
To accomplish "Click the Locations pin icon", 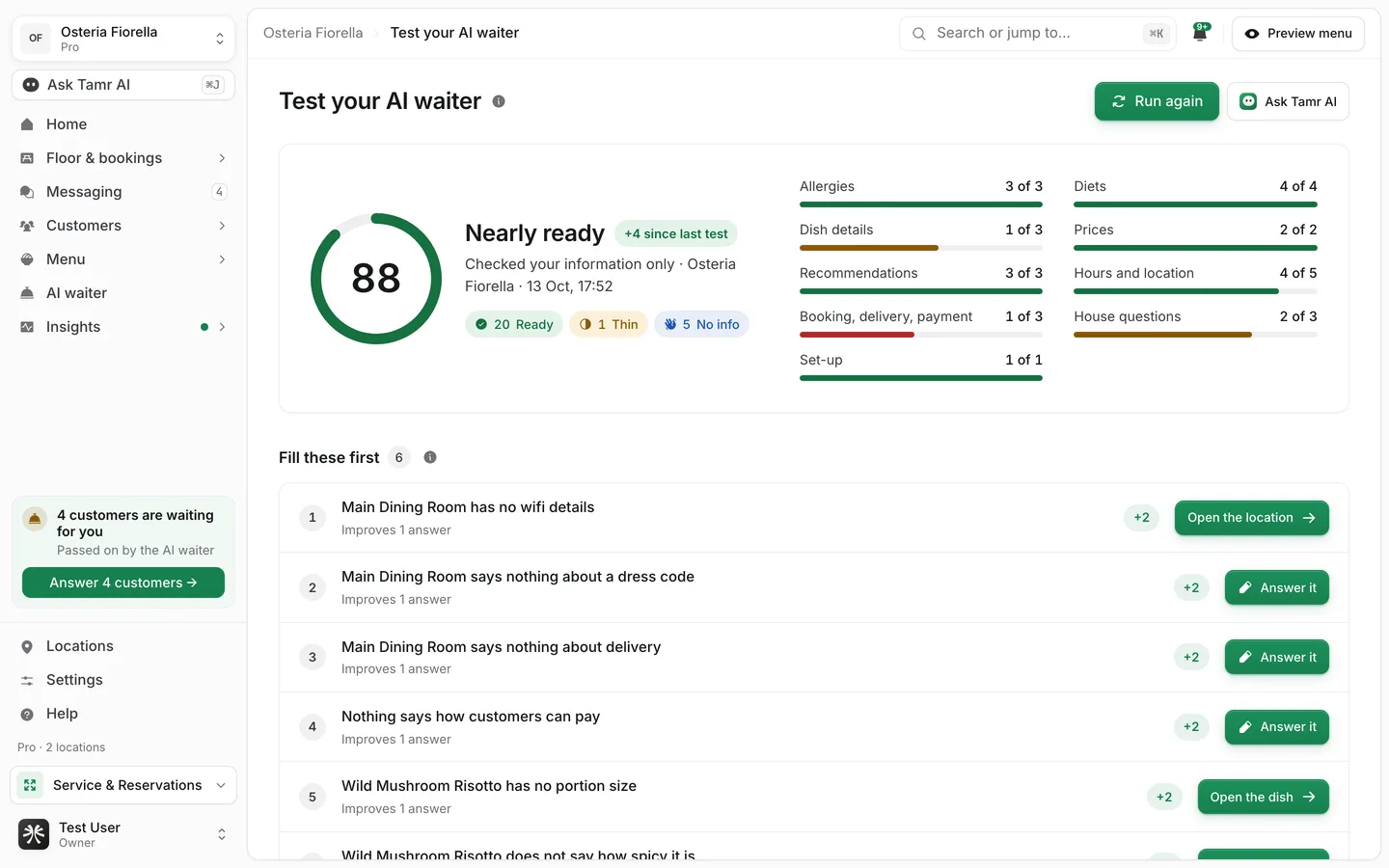I will point(27,647).
